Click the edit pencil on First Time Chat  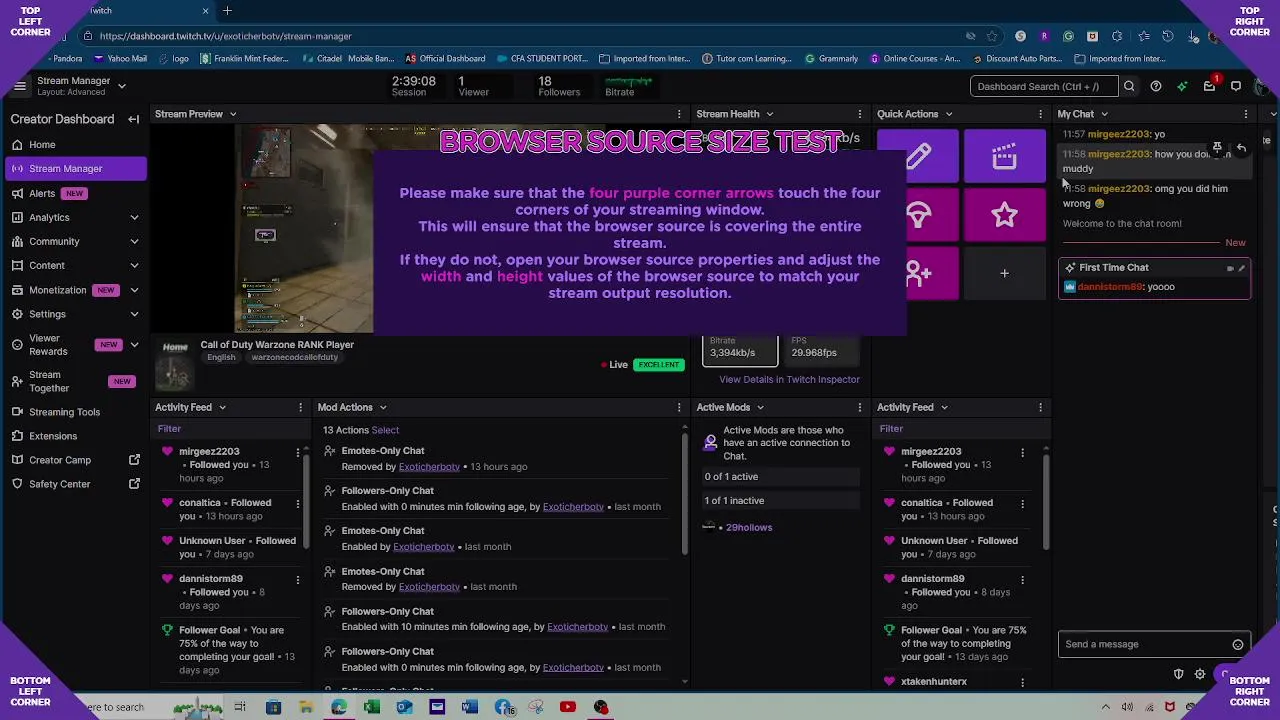(x=1242, y=268)
